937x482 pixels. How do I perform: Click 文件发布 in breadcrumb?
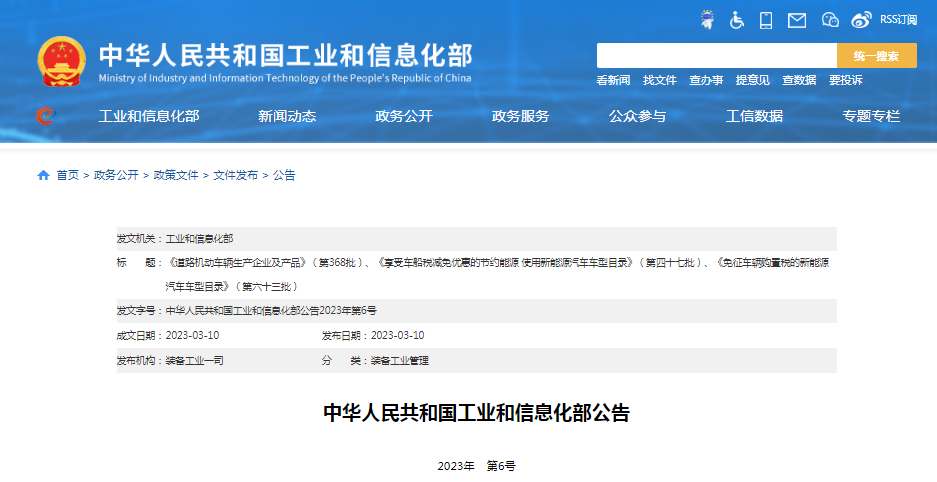[x=235, y=175]
